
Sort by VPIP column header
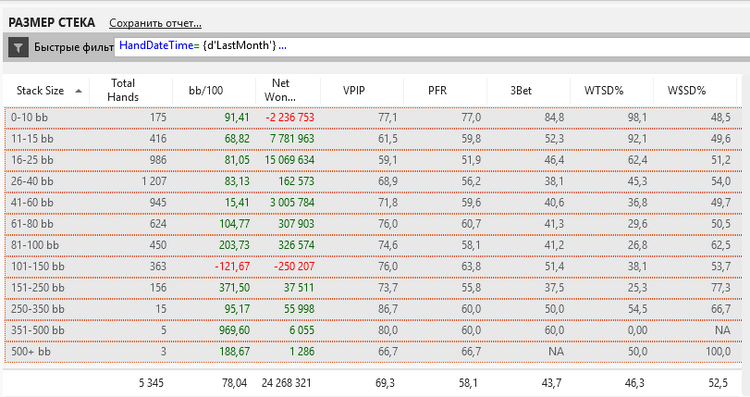362,90
